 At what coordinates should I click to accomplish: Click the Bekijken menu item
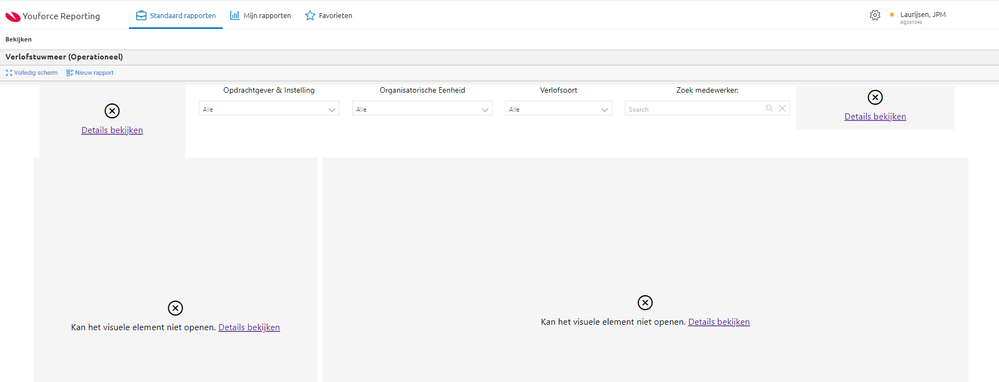click(x=18, y=39)
